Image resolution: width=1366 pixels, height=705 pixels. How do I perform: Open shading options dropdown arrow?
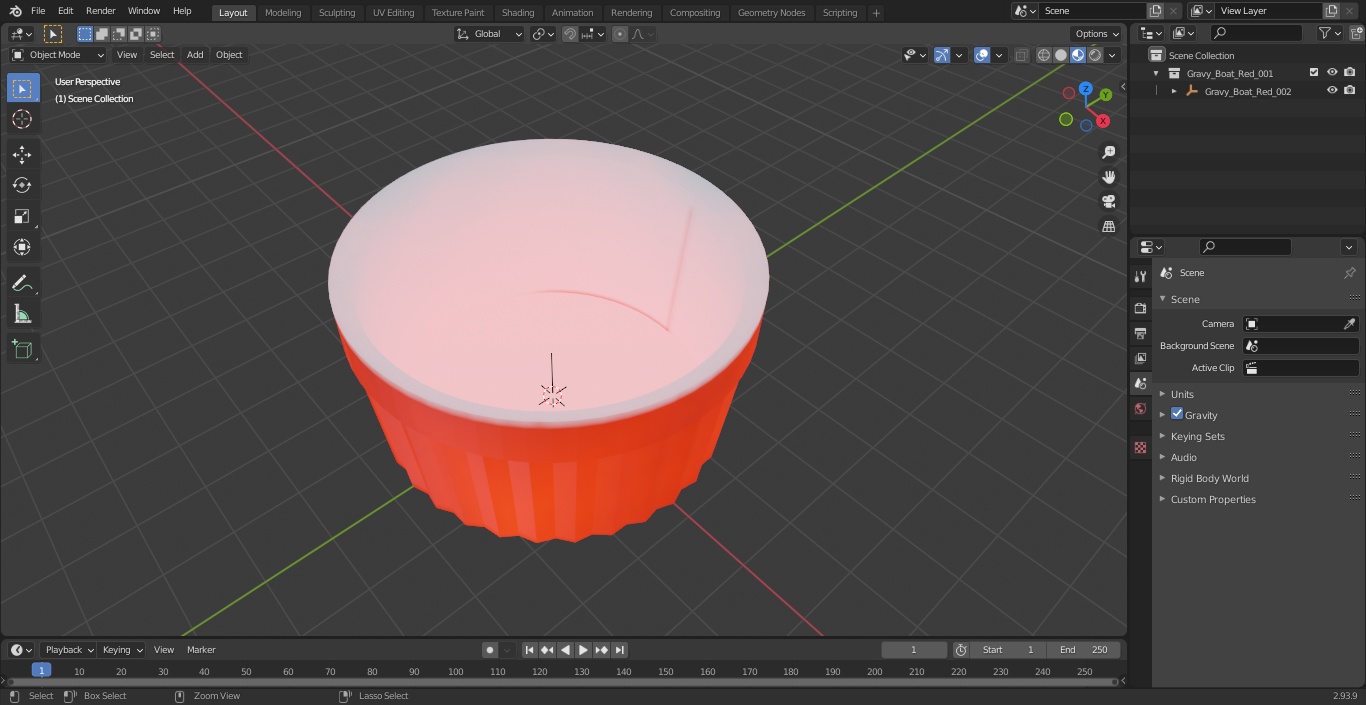coord(1112,55)
